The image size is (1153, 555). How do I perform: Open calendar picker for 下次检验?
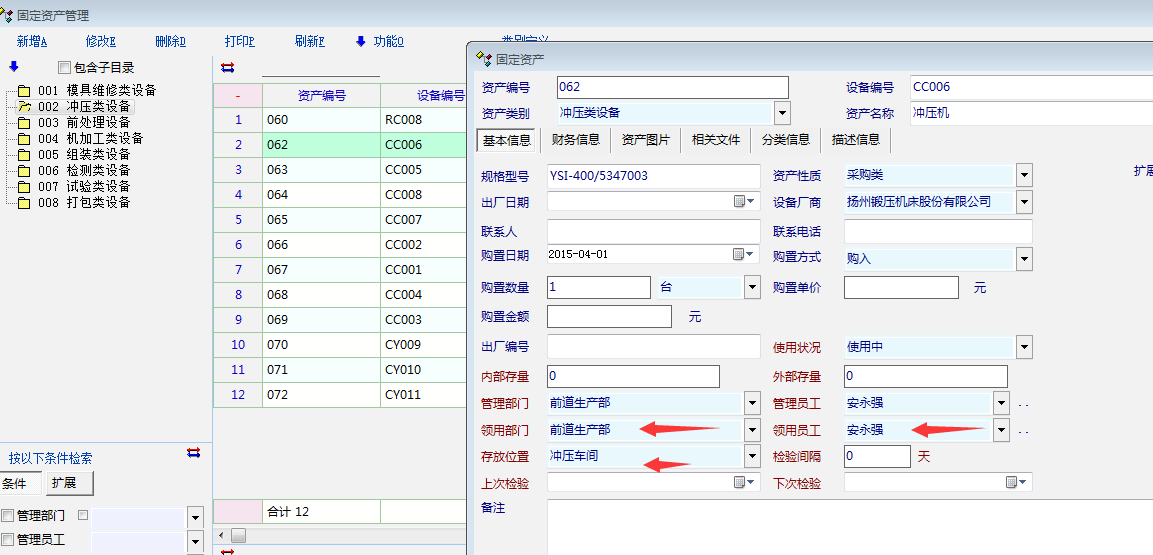pos(1016,482)
